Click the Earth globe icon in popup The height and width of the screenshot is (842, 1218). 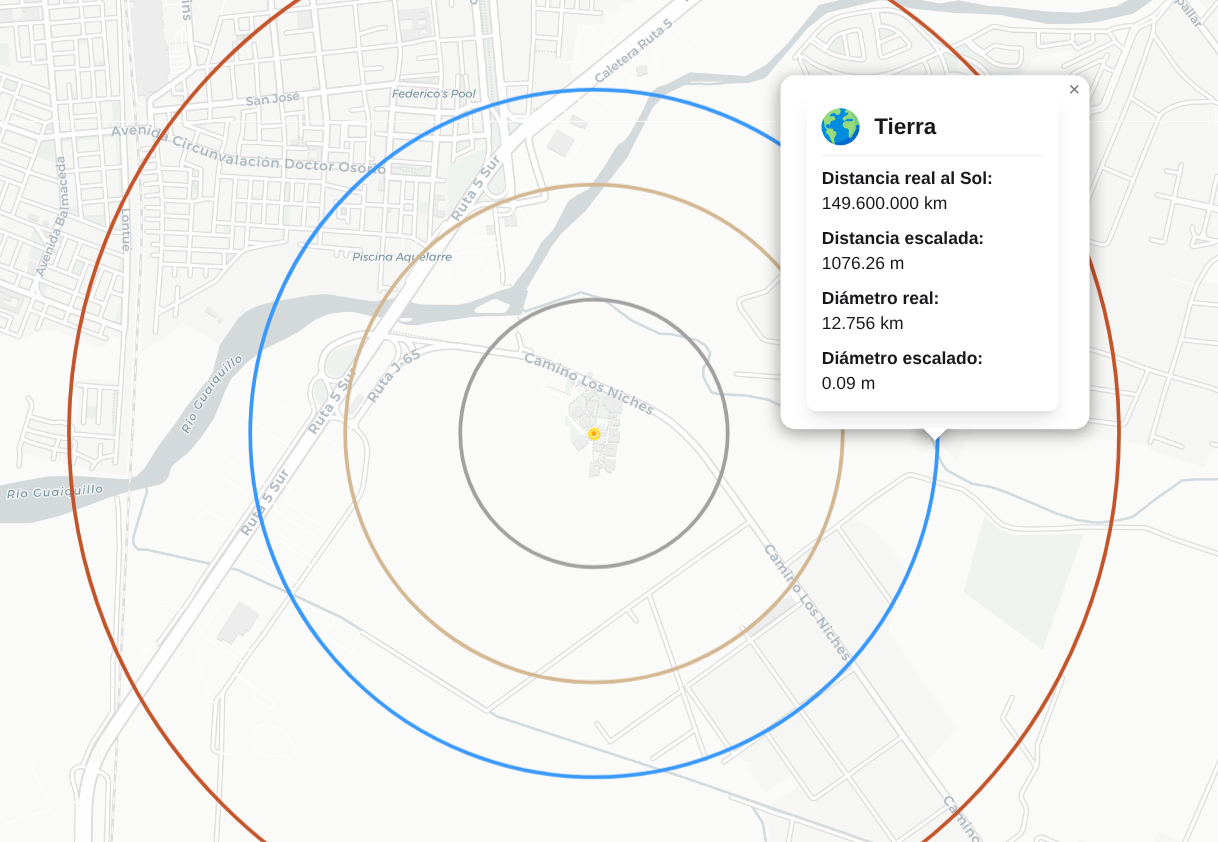click(x=840, y=127)
